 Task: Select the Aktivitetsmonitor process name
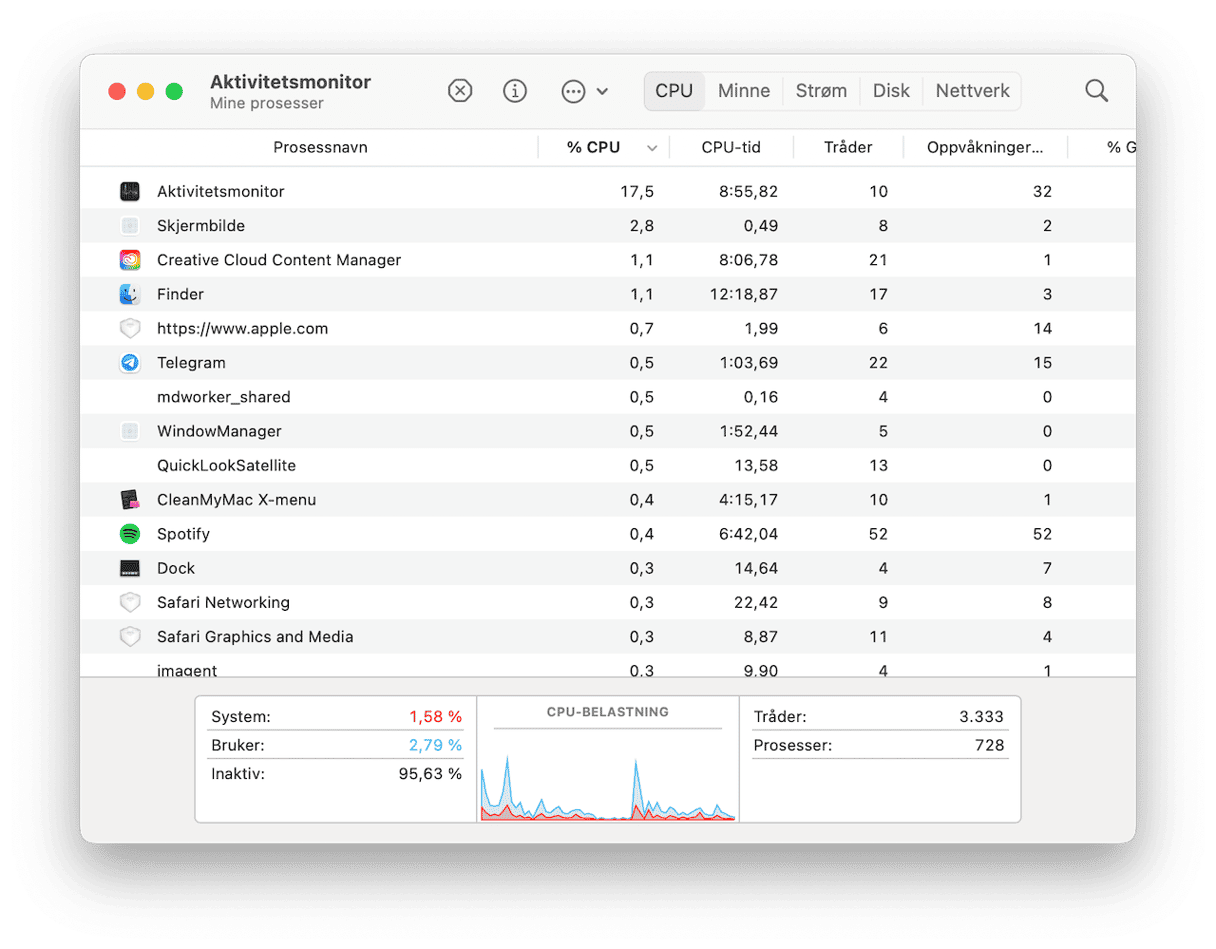tap(221, 191)
